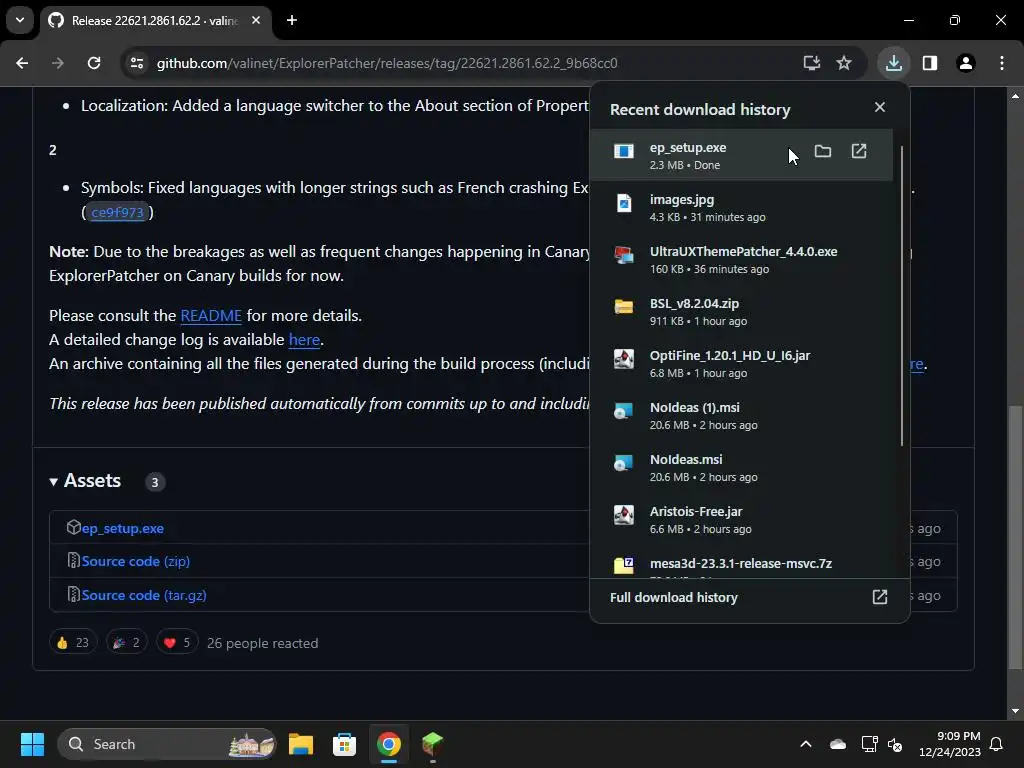The height and width of the screenshot is (768, 1024).
Task: Open the clock showing 9:09 PM
Action: click(950, 744)
